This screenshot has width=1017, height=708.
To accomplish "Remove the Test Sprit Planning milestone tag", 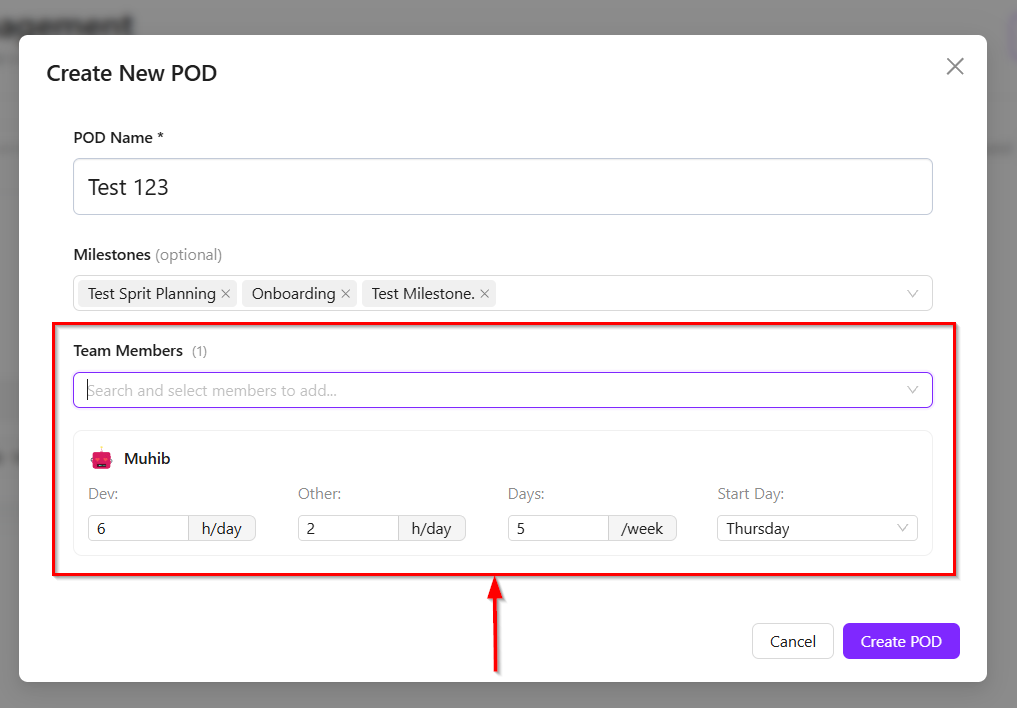I will [x=226, y=294].
